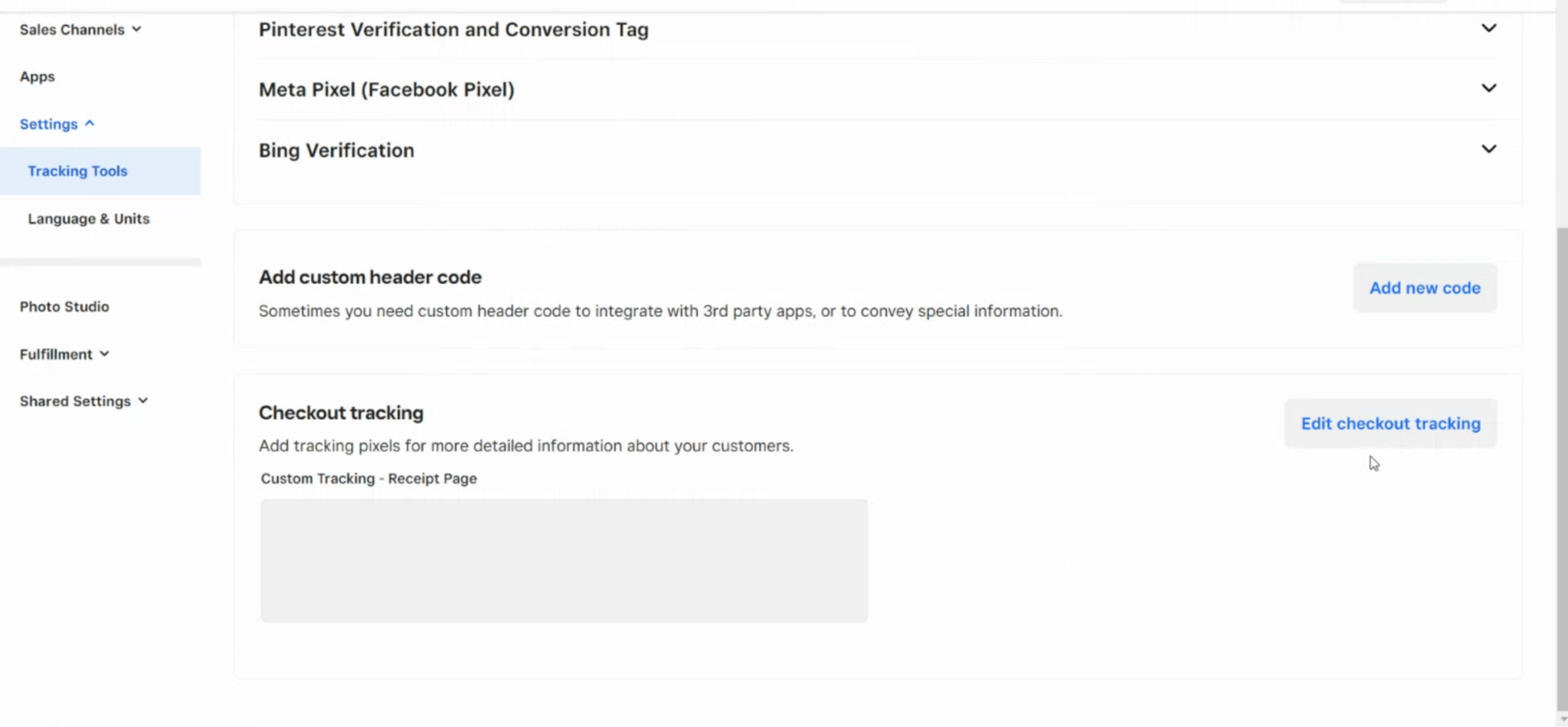Go to Language & Units settings
The height and width of the screenshot is (727, 1568).
(x=88, y=218)
